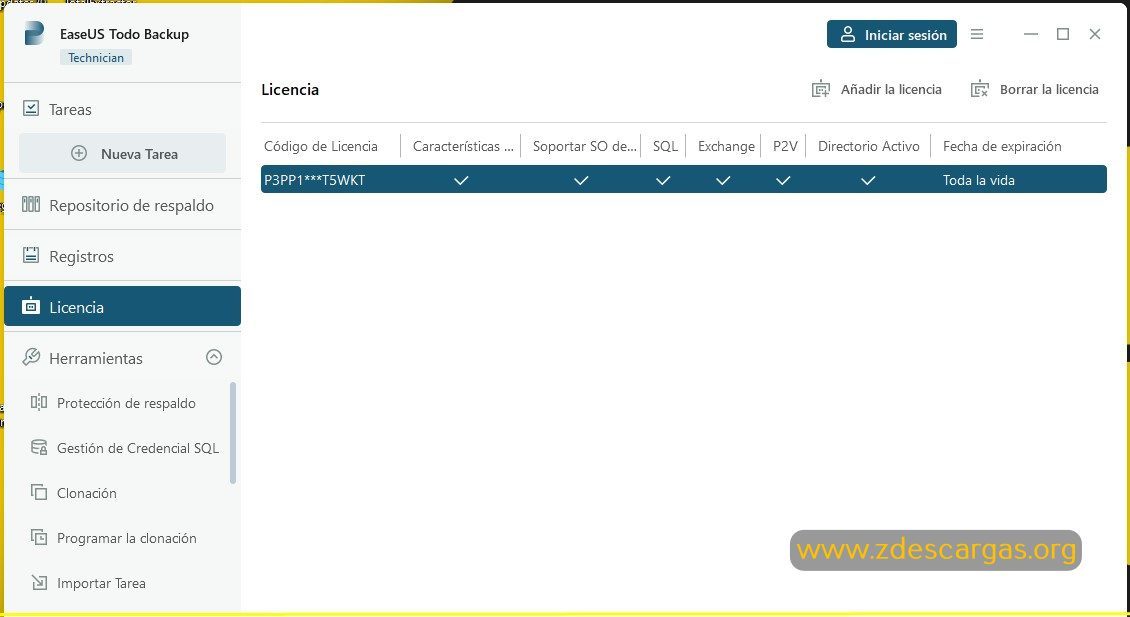
Task: Click the Herramientas wrench icon
Action: coord(31,358)
